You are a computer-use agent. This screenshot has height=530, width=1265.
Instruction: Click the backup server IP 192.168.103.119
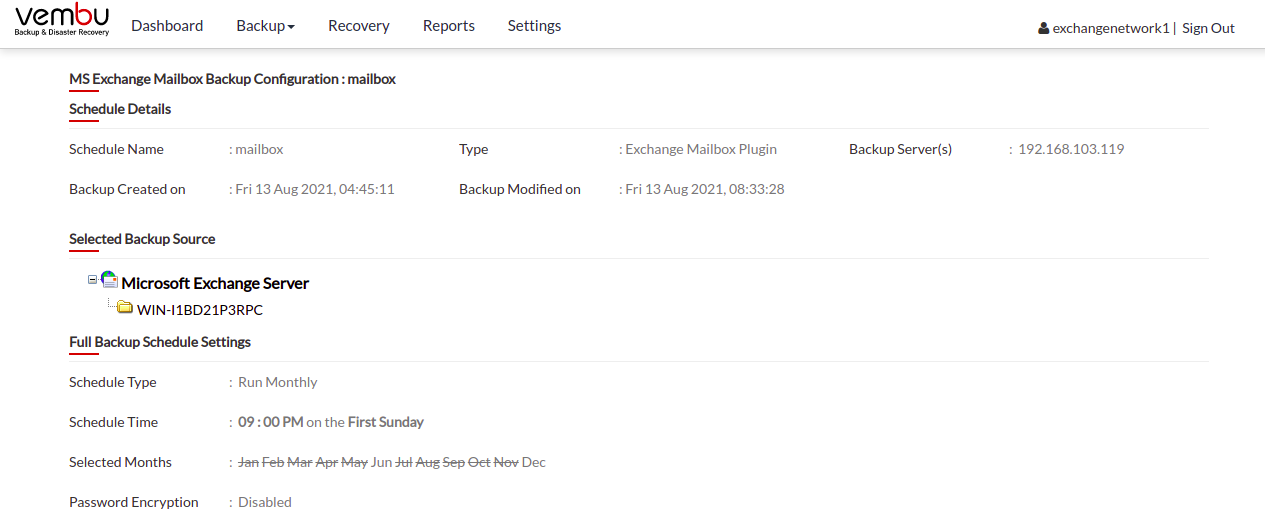1071,149
